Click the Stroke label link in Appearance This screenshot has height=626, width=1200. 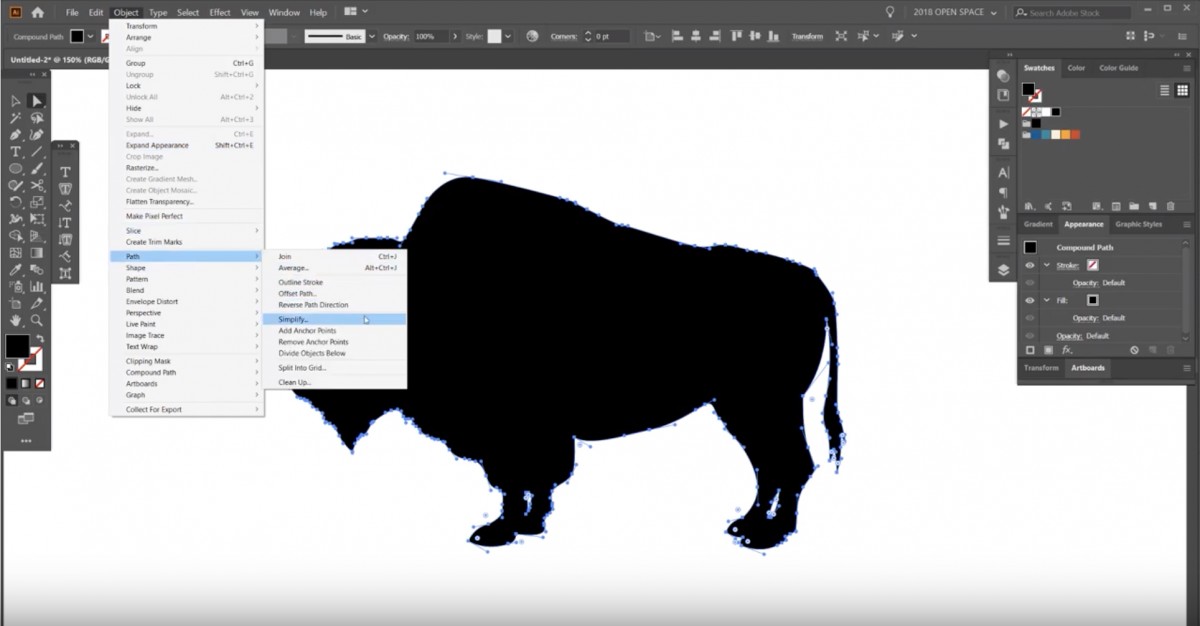coord(1066,265)
